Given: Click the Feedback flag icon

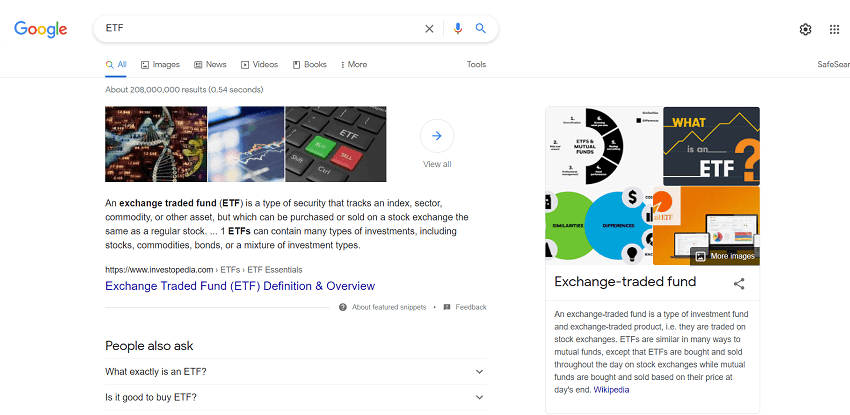Looking at the screenshot, I should [x=447, y=307].
